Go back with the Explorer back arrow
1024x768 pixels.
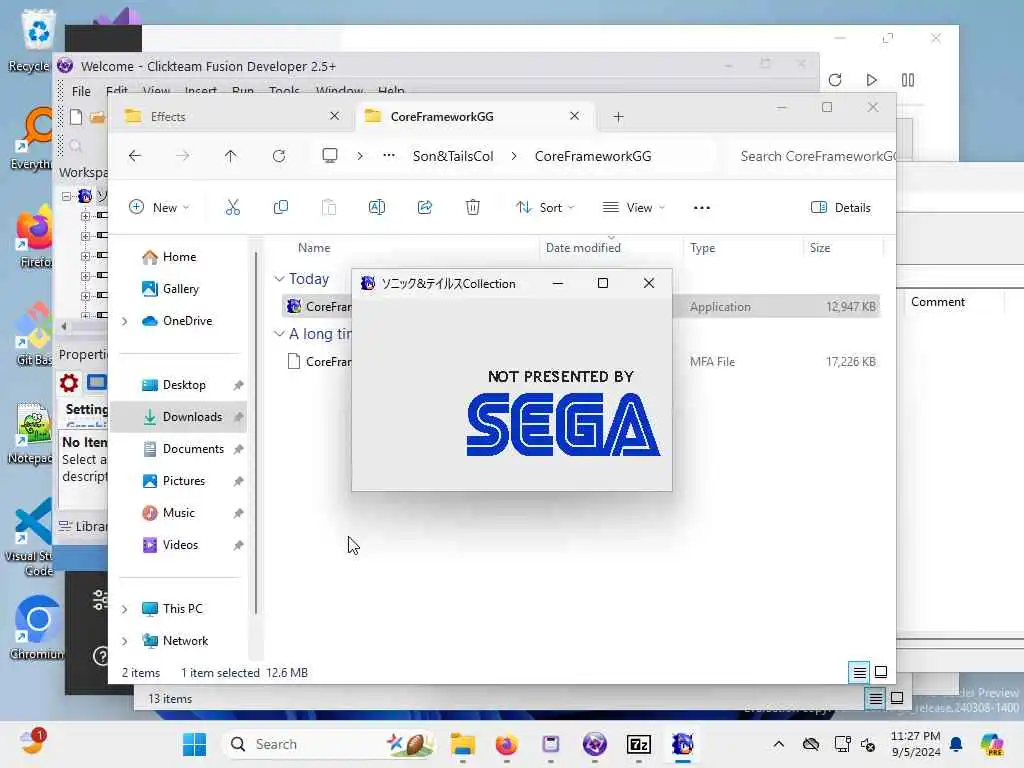[x=135, y=156]
